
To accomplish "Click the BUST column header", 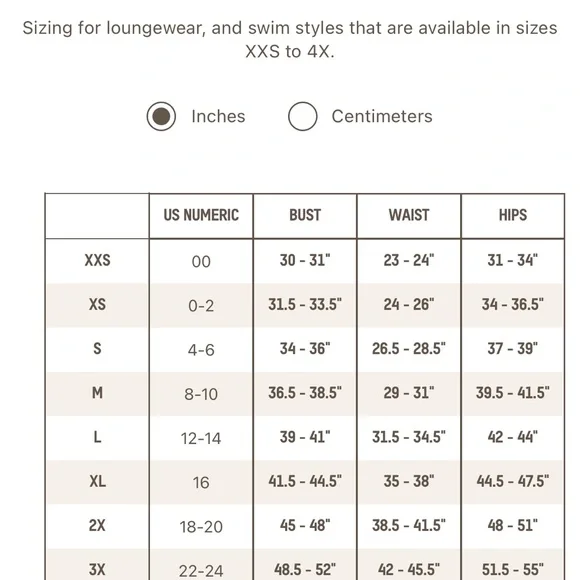I will click(305, 215).
